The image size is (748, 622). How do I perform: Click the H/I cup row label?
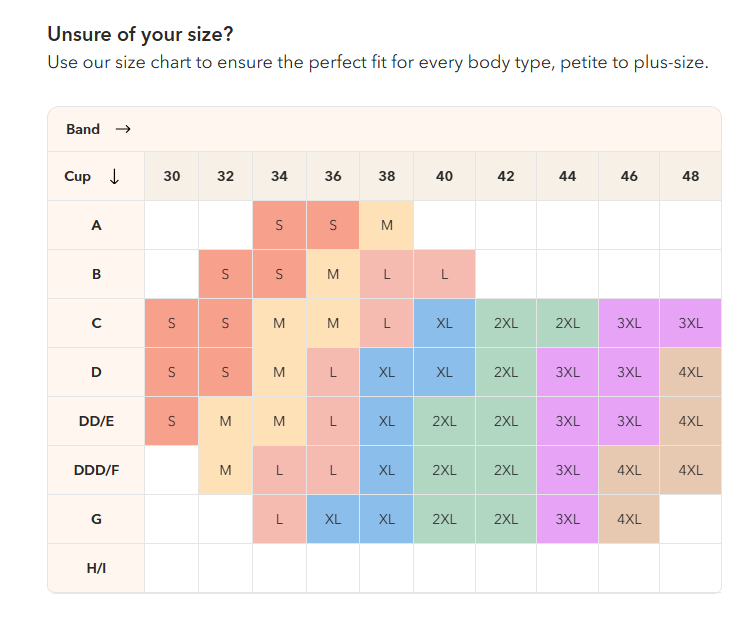click(96, 568)
